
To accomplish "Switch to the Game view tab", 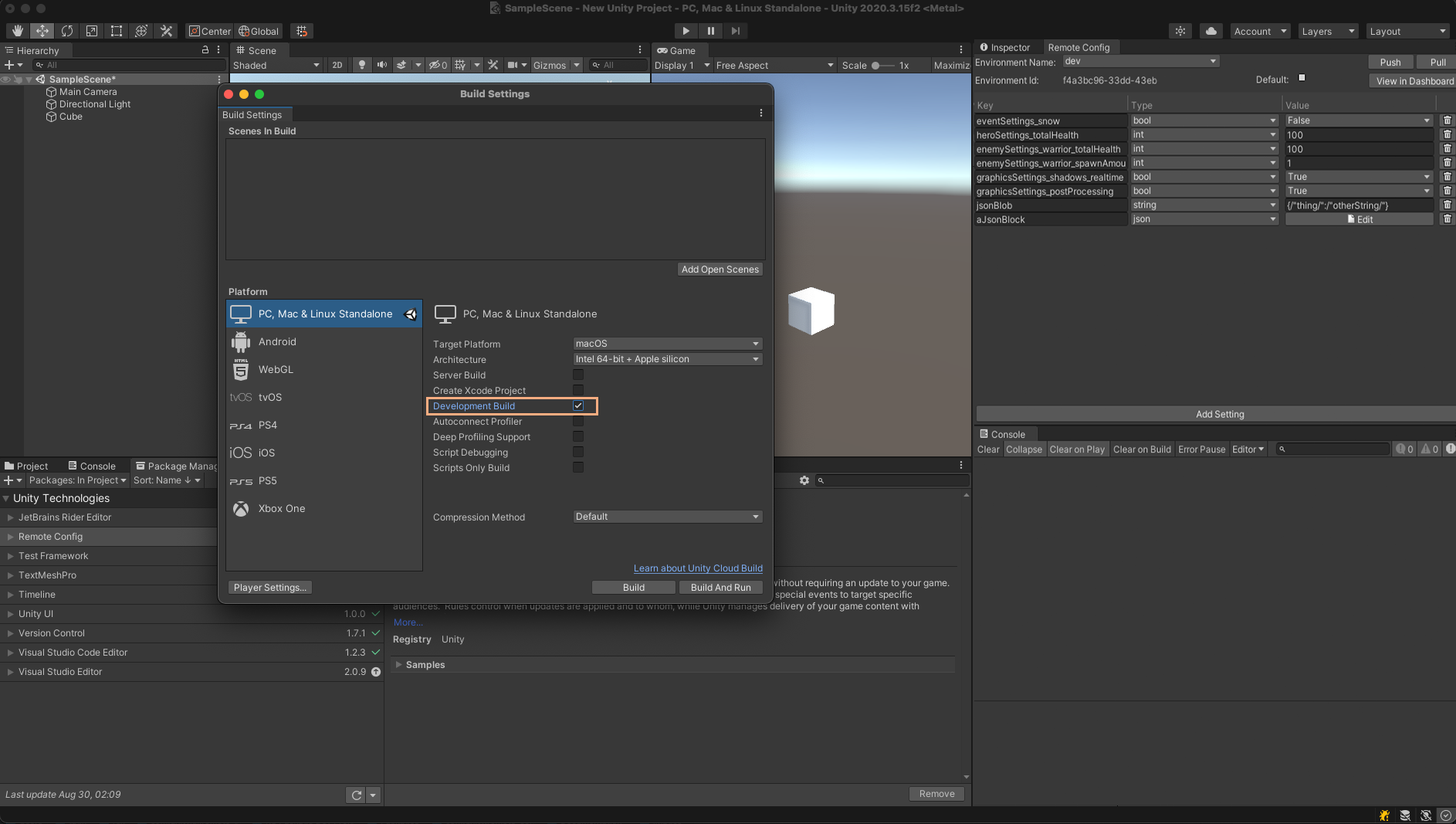I will click(x=679, y=50).
